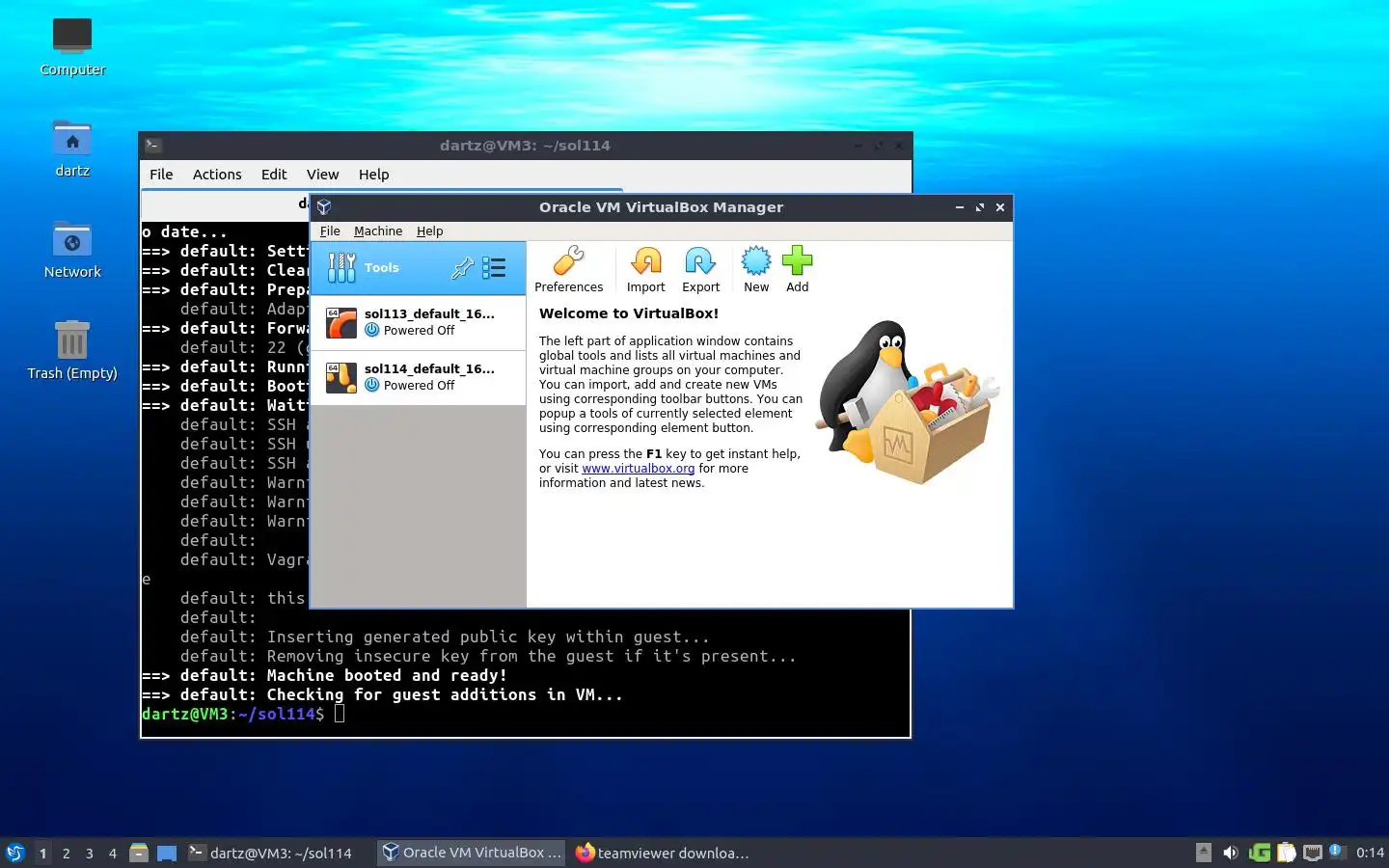Minimize the VirtualBox Manager window

pyautogui.click(x=959, y=207)
